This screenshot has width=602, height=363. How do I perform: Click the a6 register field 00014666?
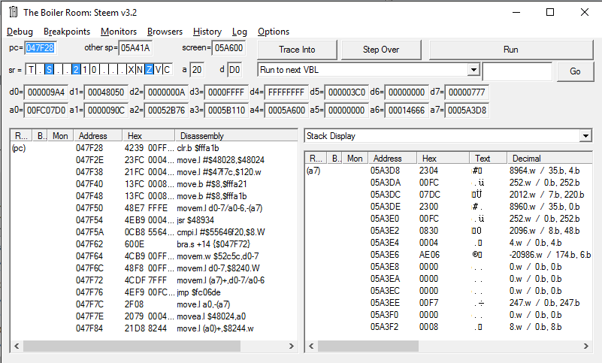click(x=406, y=111)
